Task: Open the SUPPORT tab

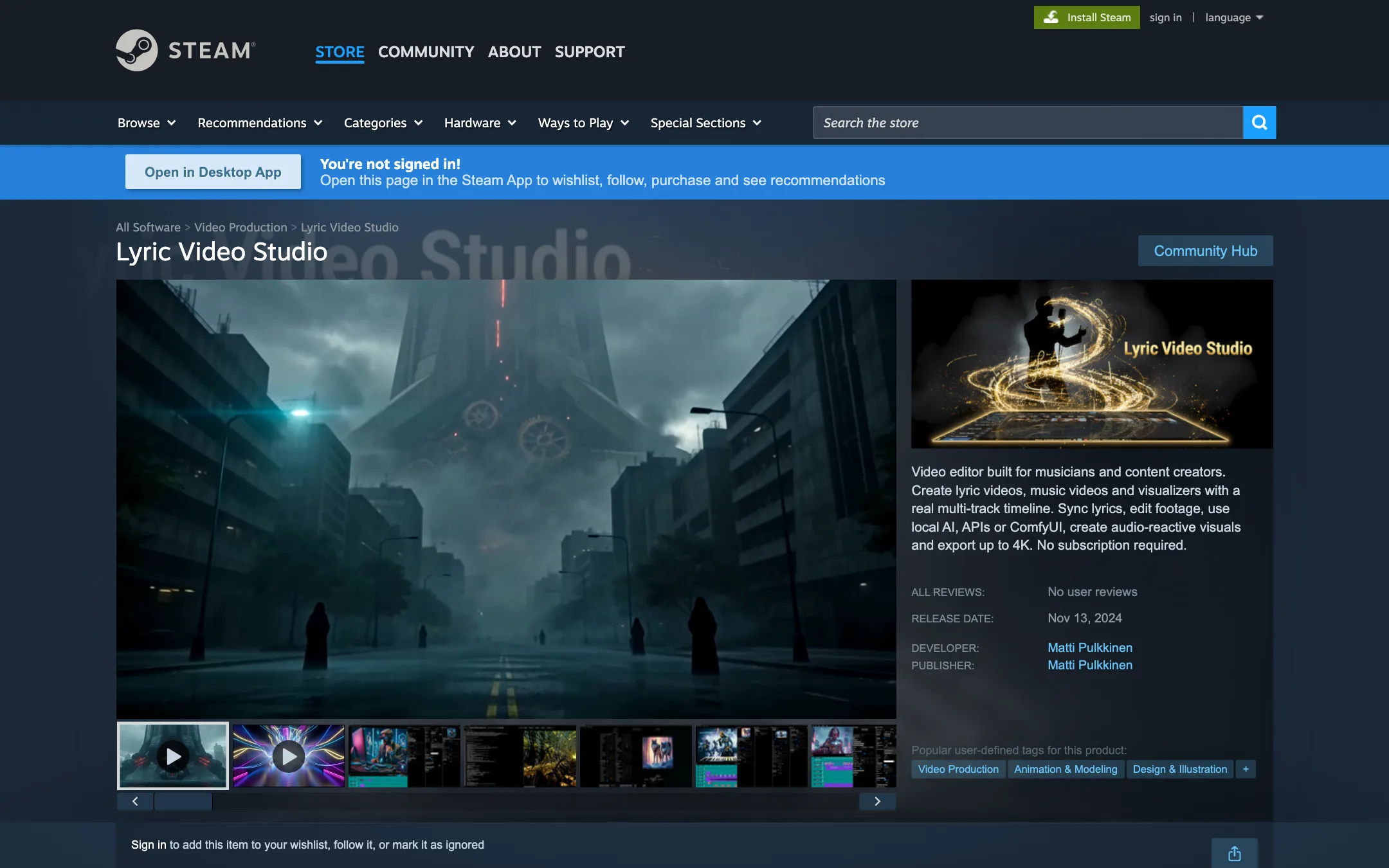Action: (590, 52)
